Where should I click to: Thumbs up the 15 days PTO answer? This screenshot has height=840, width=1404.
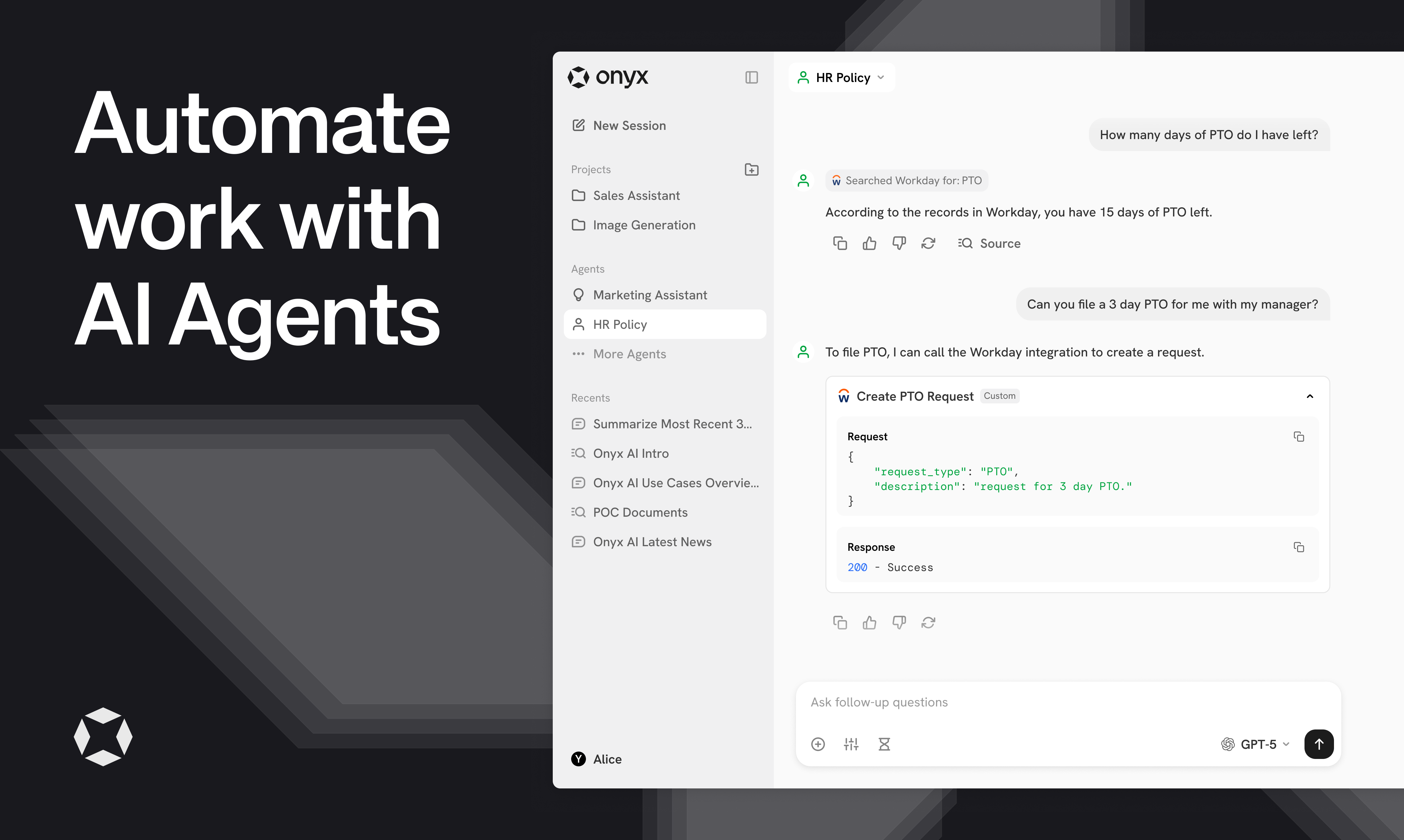tap(869, 243)
